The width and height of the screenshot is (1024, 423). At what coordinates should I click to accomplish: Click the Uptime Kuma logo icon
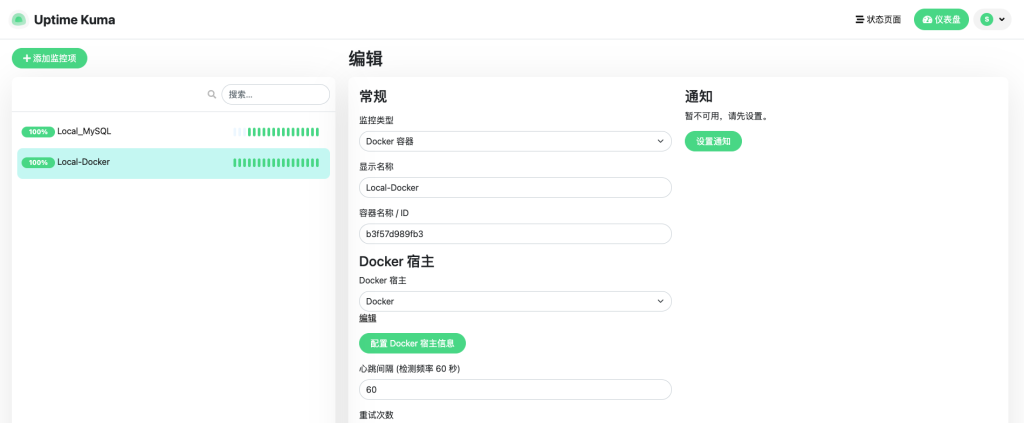pyautogui.click(x=19, y=20)
